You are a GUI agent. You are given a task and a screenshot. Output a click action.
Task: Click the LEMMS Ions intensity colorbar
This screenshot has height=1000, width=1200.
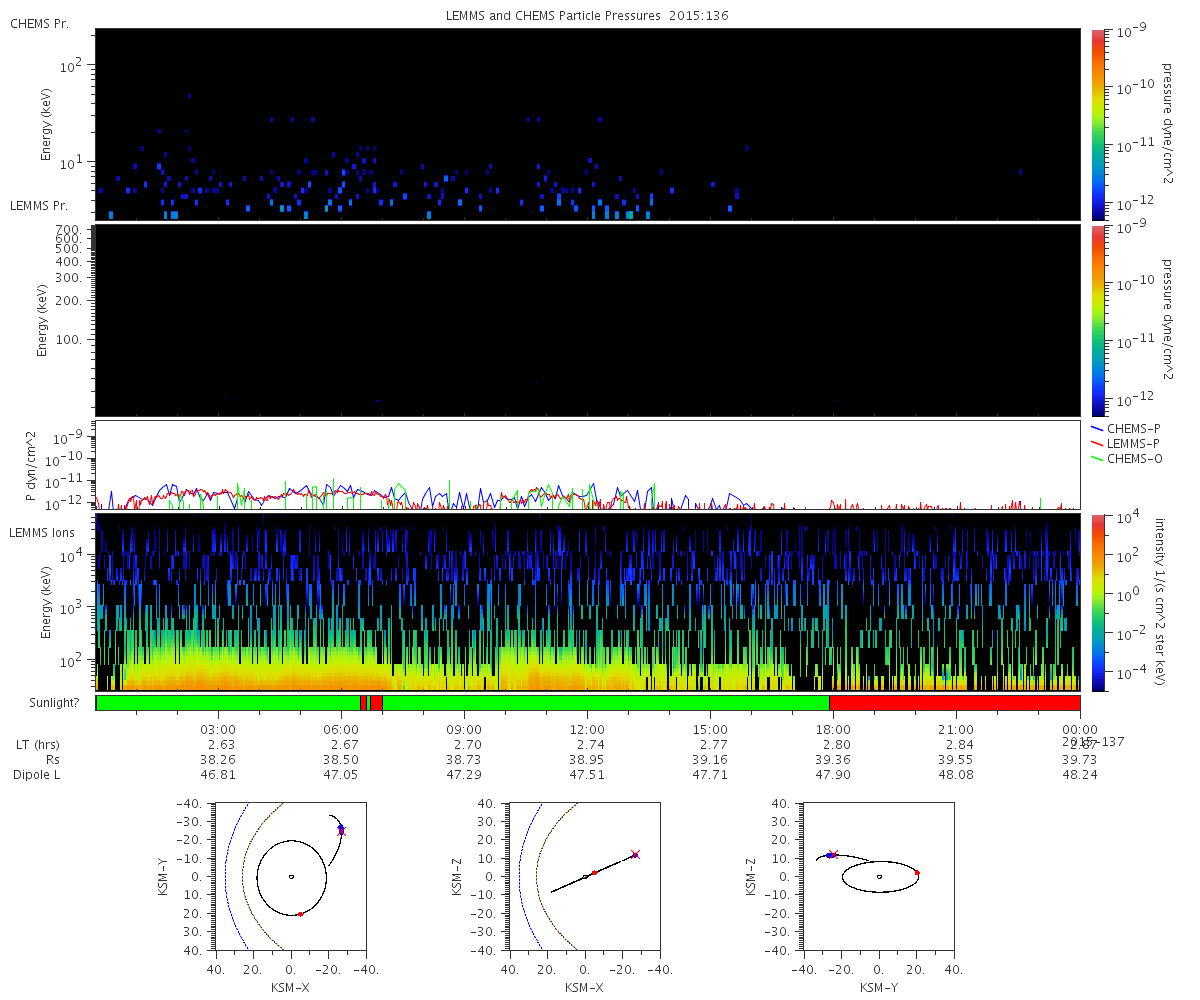click(1097, 602)
